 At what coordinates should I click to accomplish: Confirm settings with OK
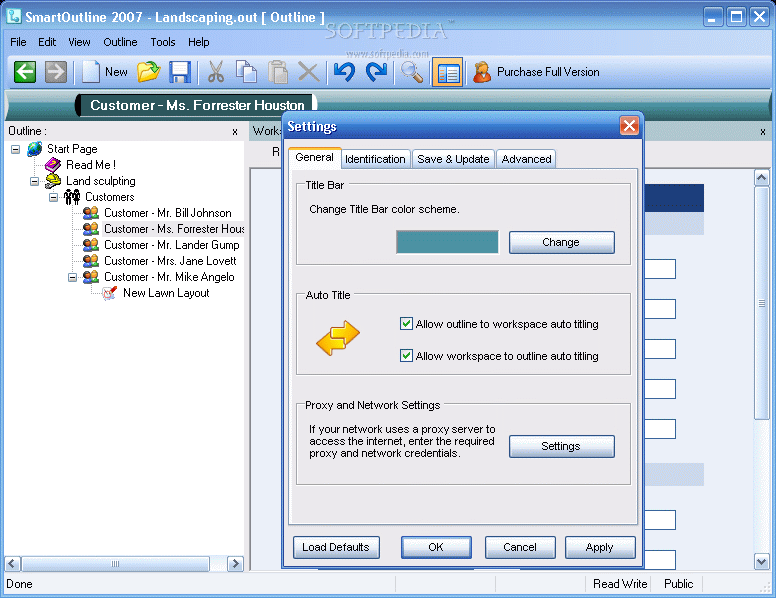436,547
